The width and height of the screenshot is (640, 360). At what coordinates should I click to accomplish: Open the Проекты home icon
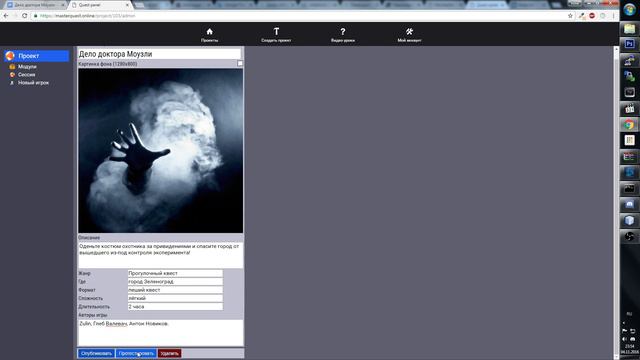coord(209,31)
